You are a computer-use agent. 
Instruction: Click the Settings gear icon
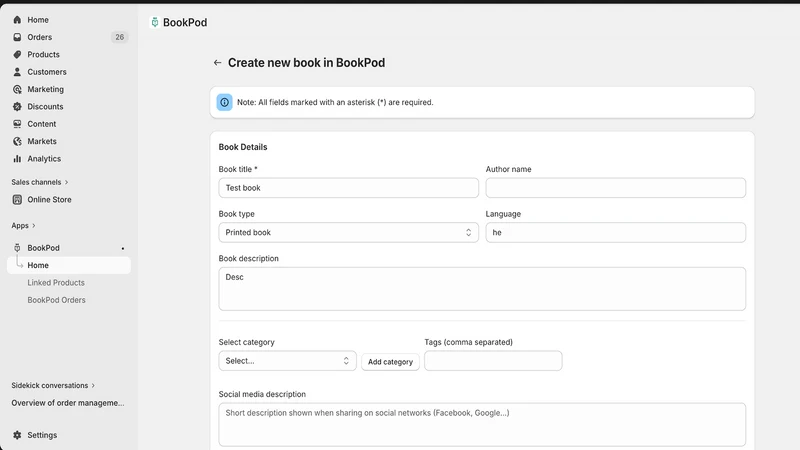[17, 435]
